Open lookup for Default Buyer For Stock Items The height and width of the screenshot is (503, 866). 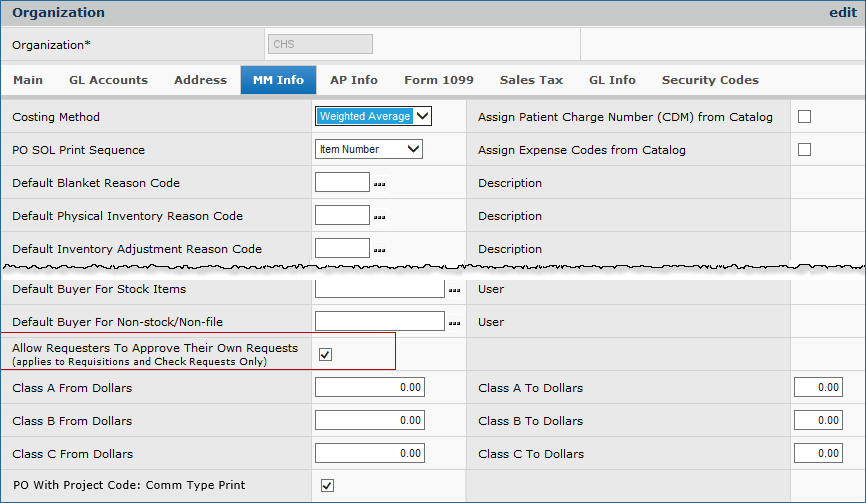point(454,290)
